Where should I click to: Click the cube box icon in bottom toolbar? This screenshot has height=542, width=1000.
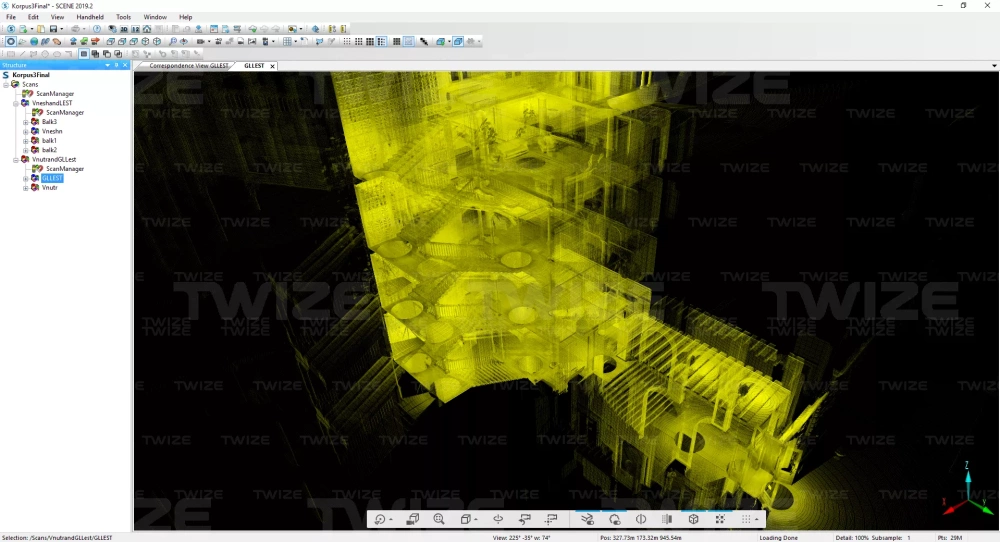coord(693,519)
